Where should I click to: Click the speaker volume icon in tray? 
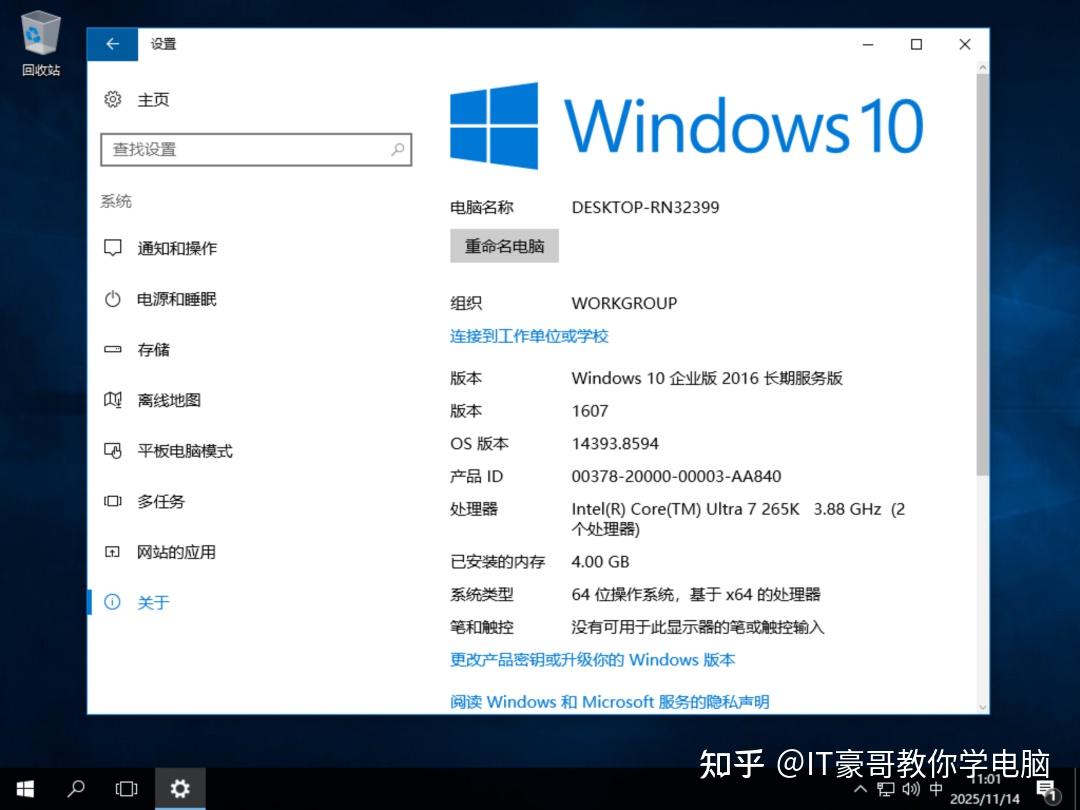tap(911, 789)
